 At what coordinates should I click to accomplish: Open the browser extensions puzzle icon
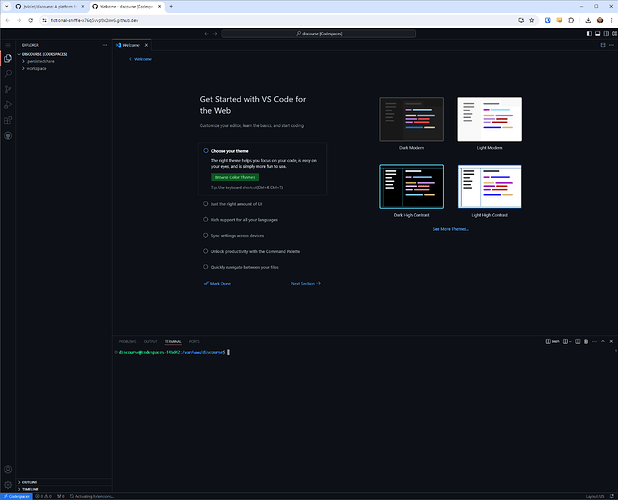pos(571,20)
